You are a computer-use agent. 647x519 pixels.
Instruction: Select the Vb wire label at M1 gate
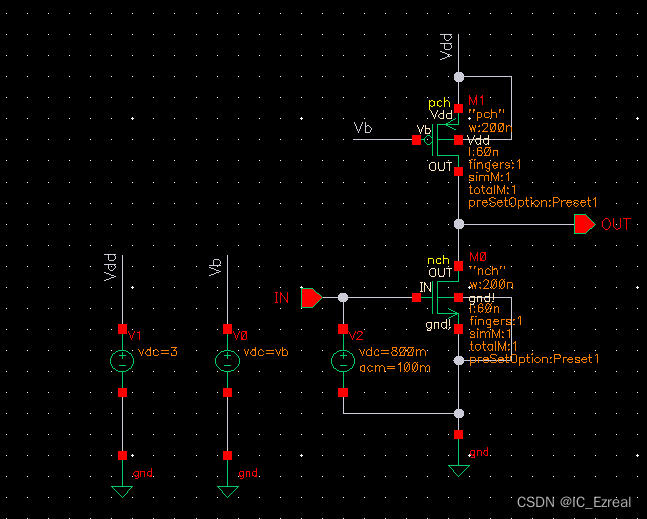click(x=365, y=129)
